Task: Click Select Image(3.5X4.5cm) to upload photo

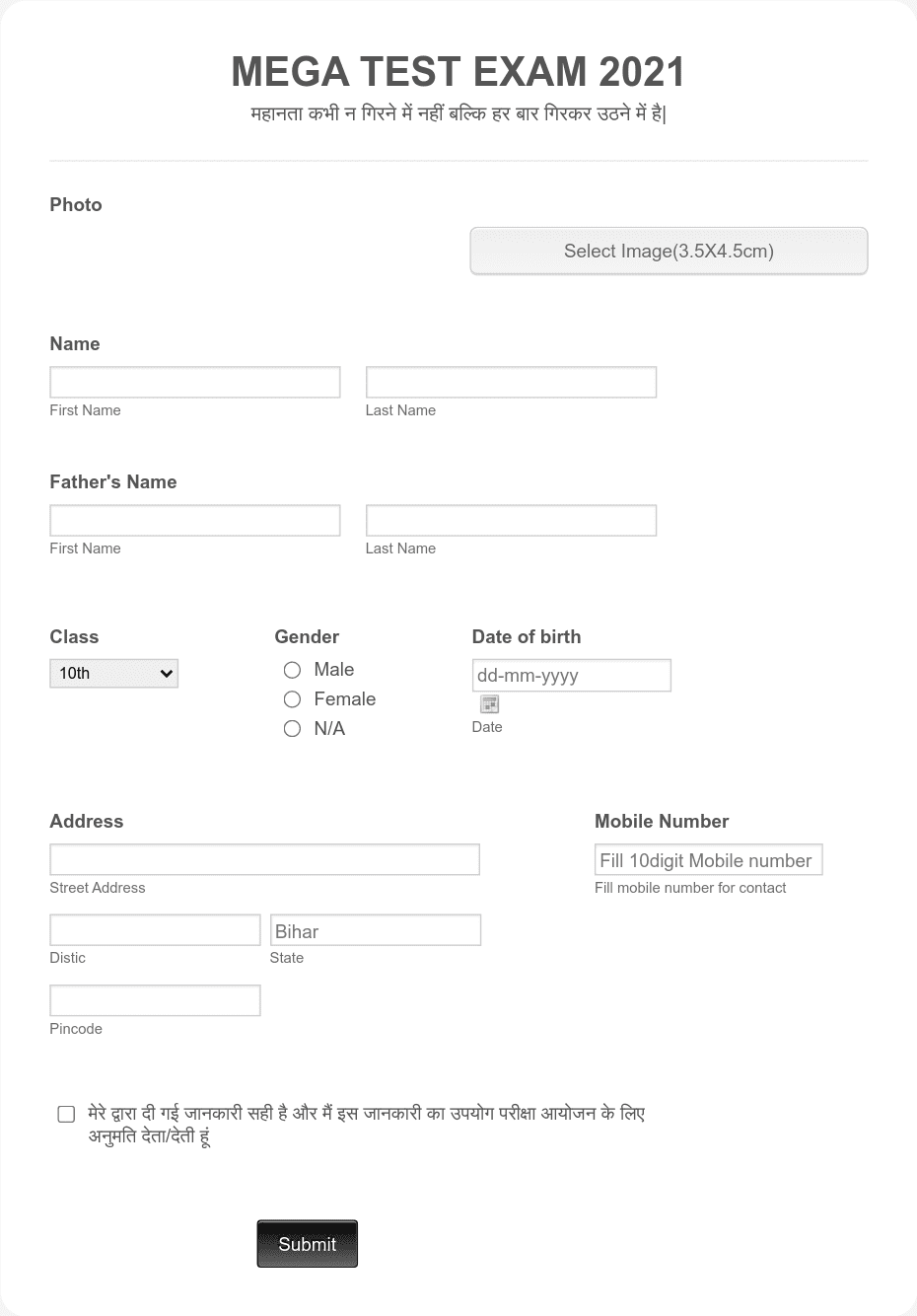Action: point(669,251)
